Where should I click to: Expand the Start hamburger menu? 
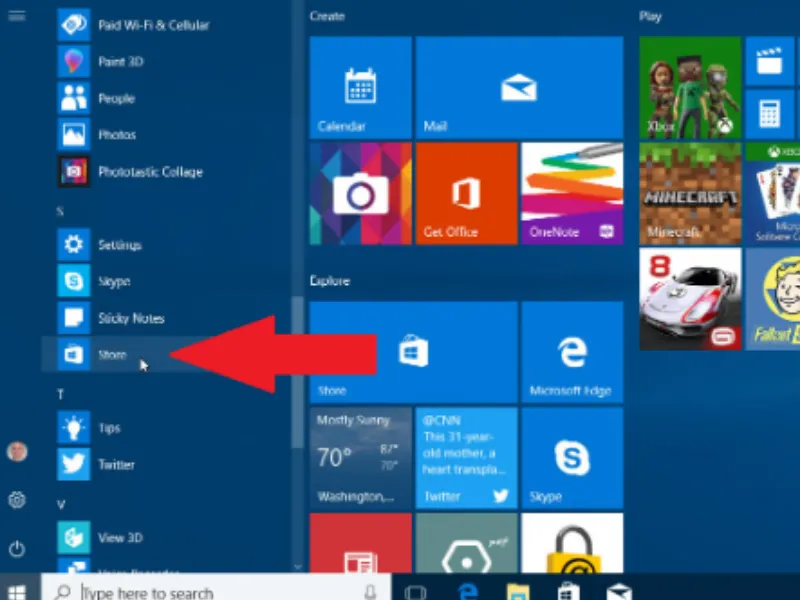tap(17, 16)
